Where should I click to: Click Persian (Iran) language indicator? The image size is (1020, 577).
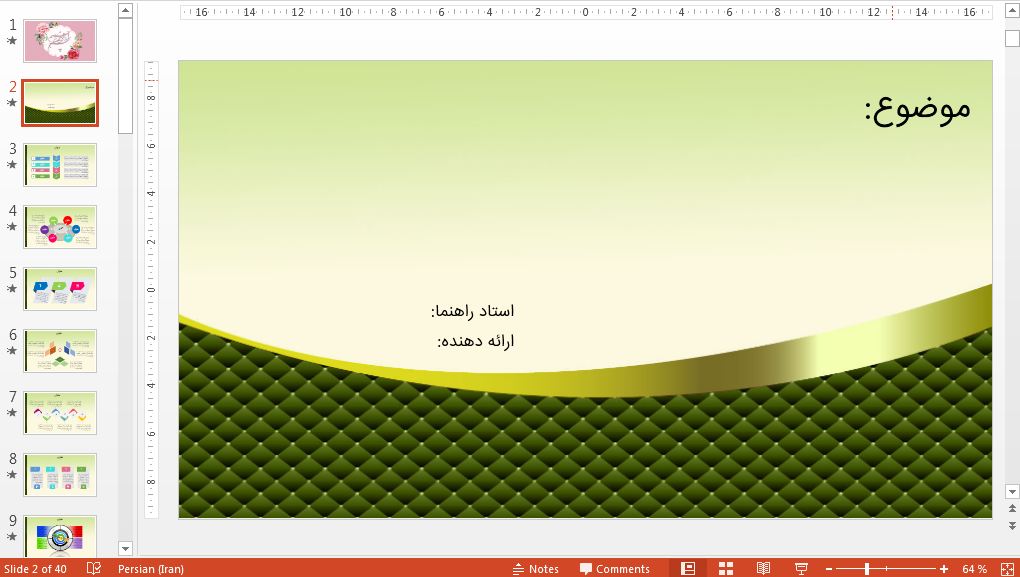click(x=150, y=568)
